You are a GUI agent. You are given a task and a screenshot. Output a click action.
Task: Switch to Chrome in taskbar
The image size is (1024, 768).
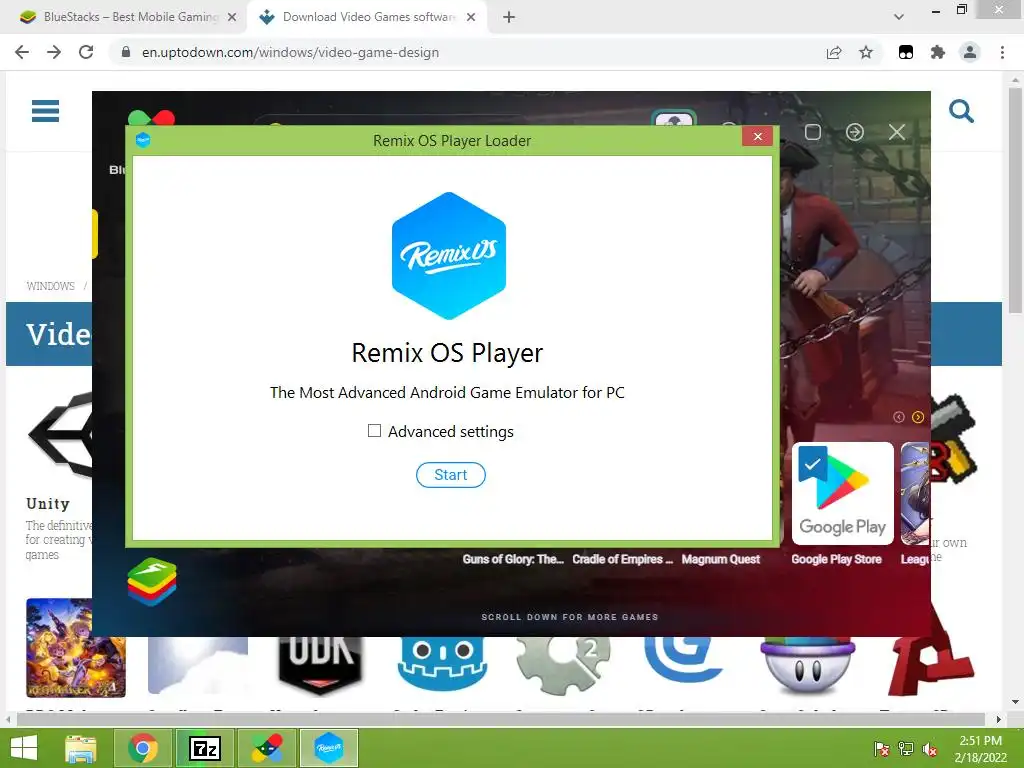[x=143, y=748]
